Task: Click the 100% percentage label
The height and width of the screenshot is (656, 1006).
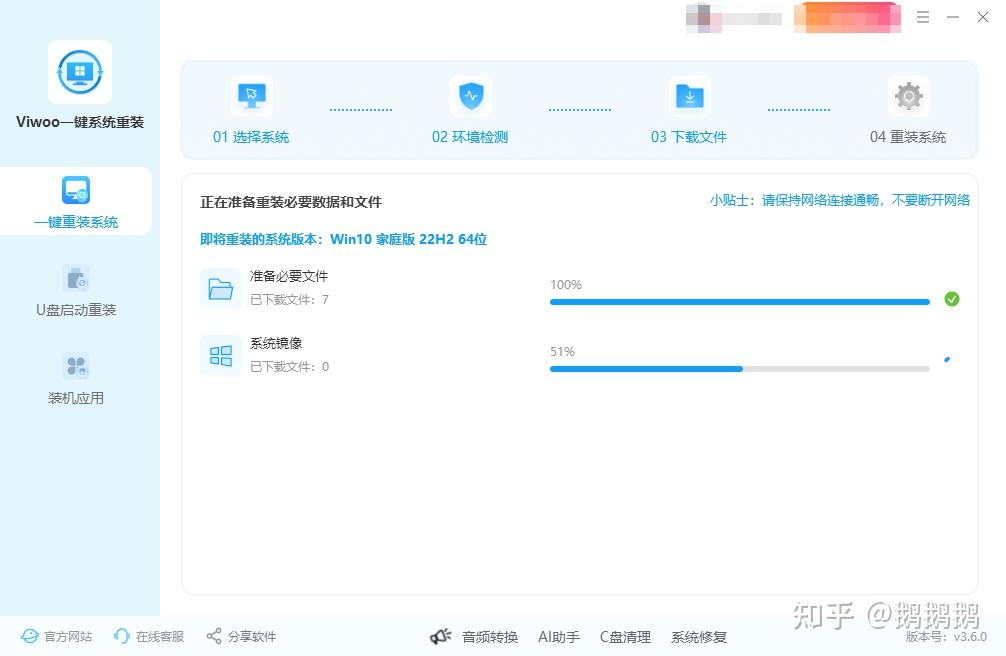Action: (x=566, y=284)
